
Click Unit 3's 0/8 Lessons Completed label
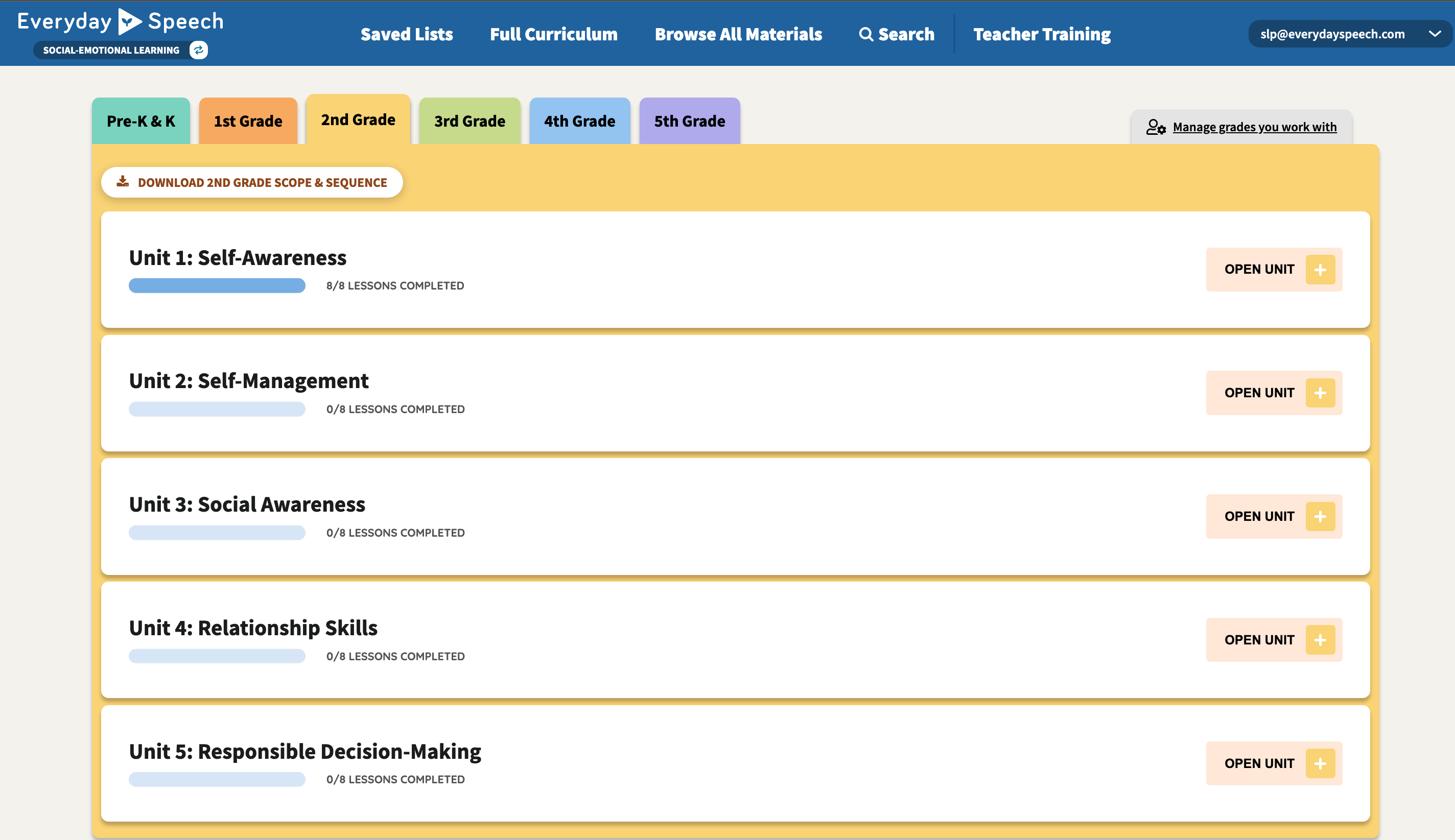(x=395, y=533)
